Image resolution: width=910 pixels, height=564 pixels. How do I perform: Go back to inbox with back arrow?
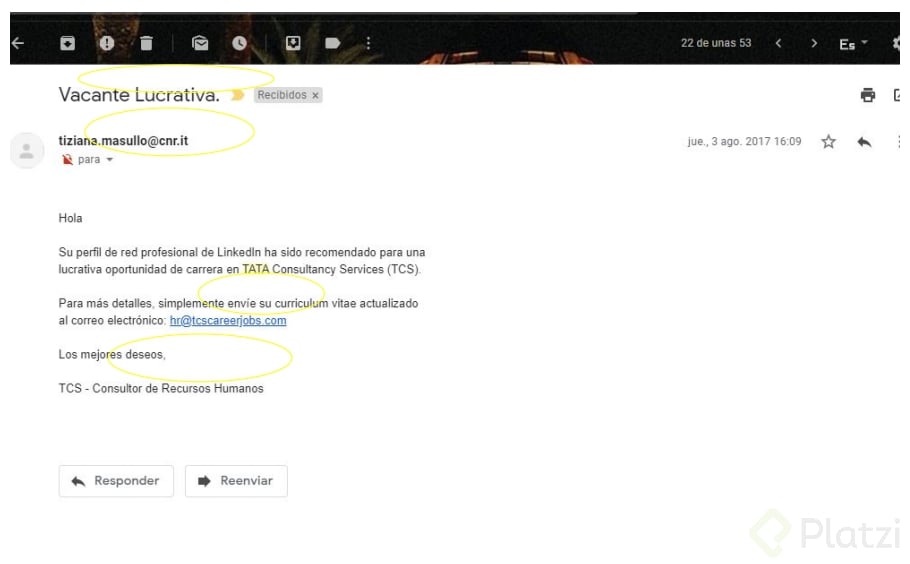point(18,43)
